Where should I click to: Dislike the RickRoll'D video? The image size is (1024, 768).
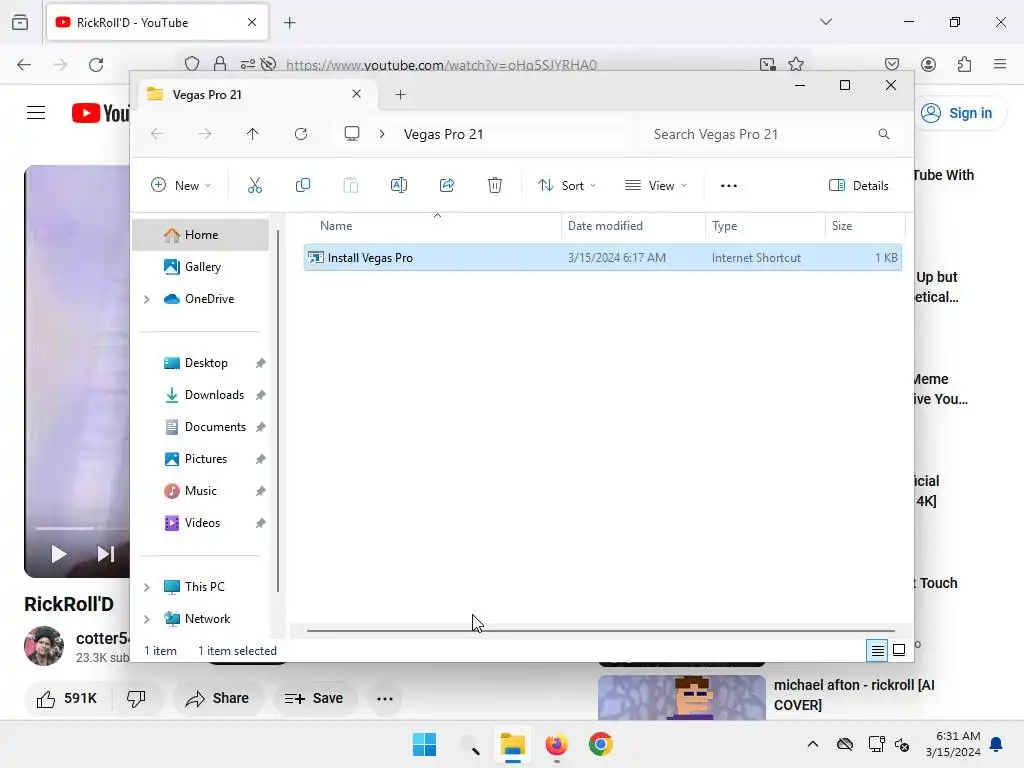136,699
